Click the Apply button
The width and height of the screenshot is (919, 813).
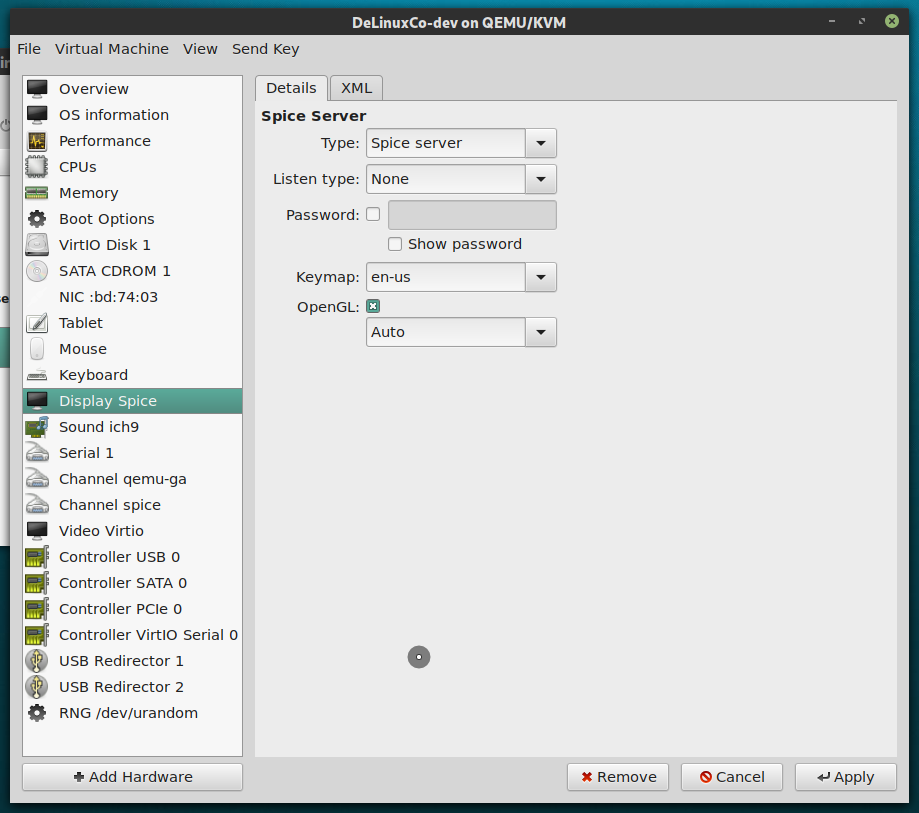pos(845,776)
